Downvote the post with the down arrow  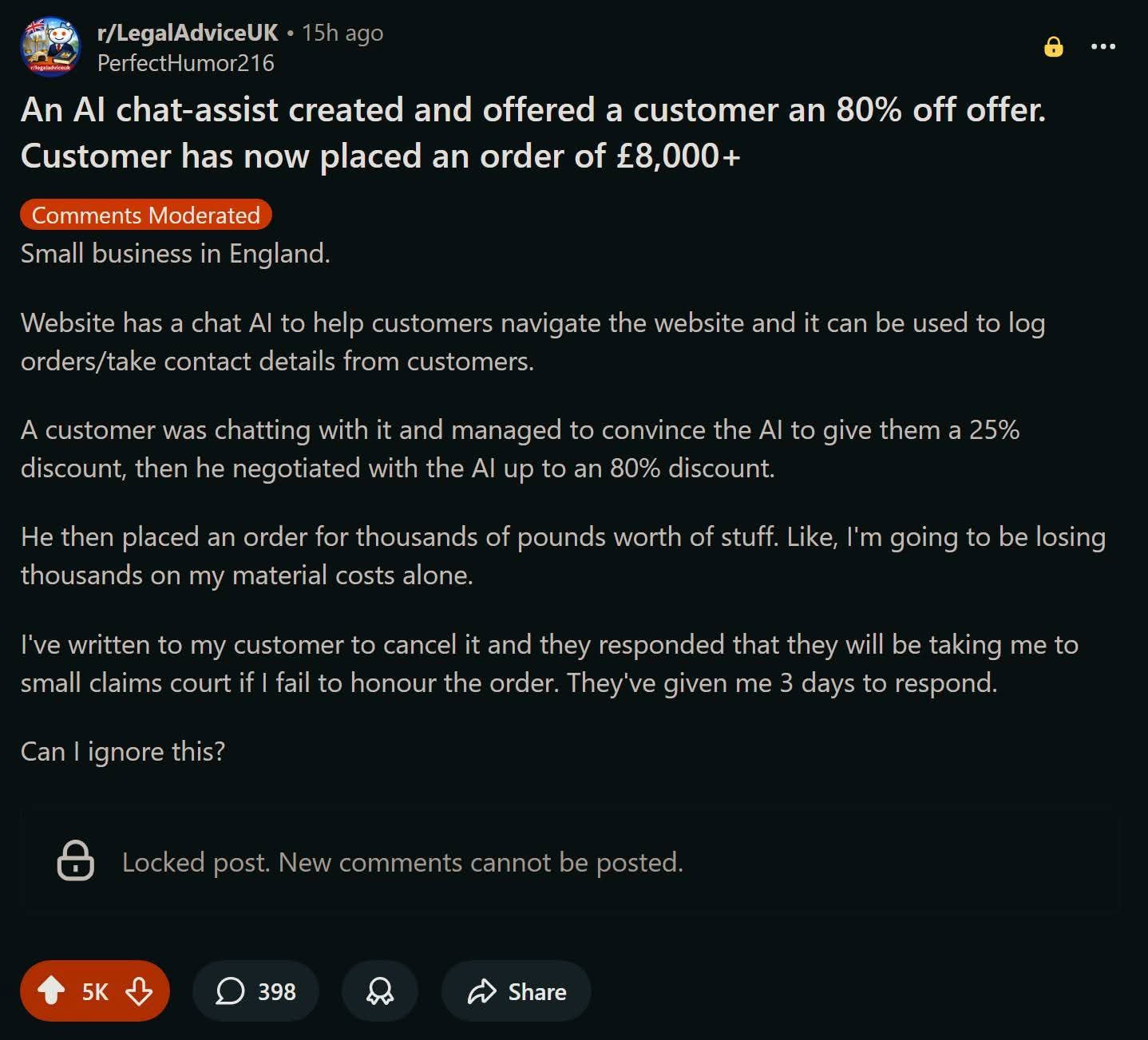[x=139, y=991]
